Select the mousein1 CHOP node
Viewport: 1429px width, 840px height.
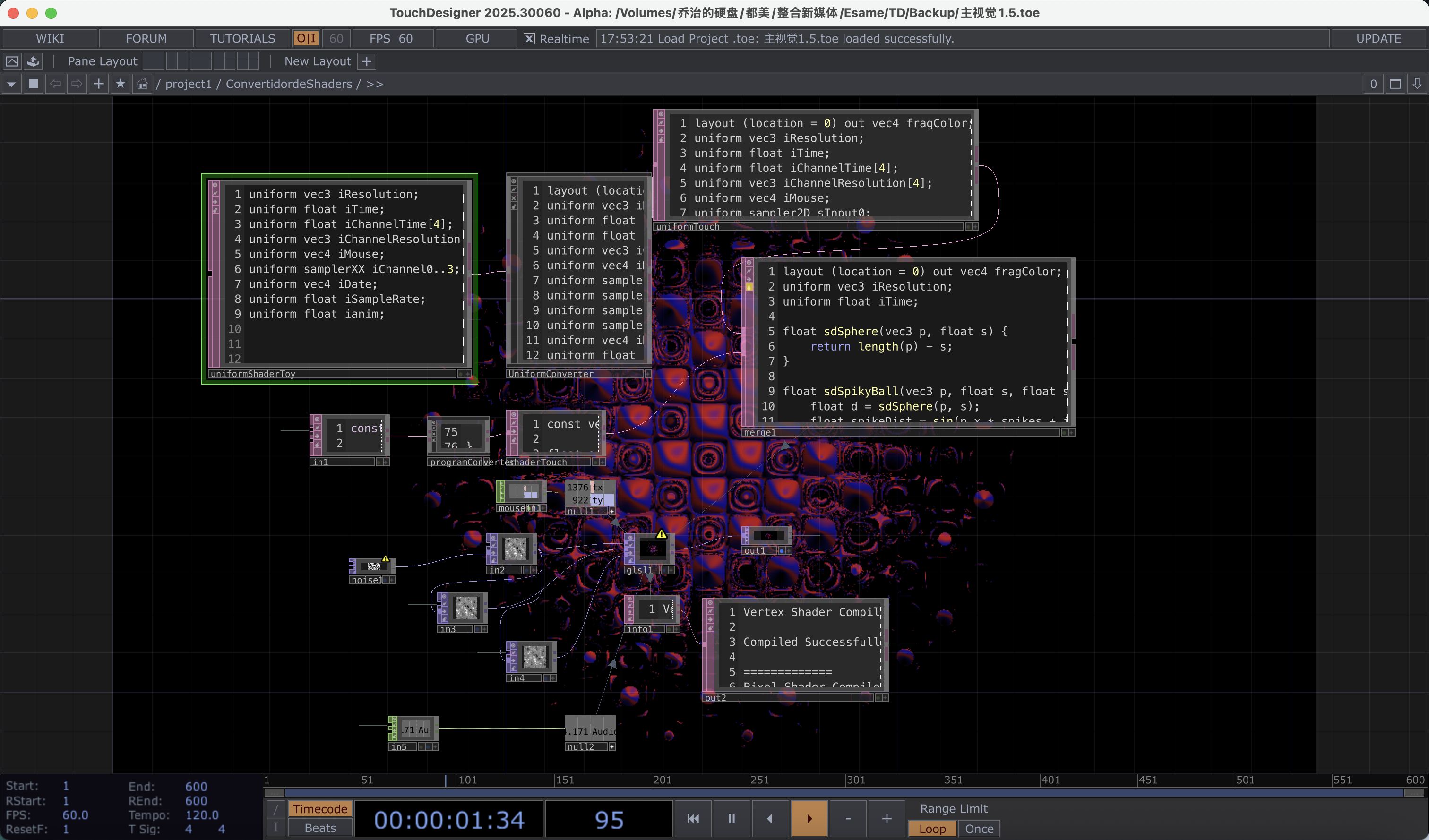[521, 496]
